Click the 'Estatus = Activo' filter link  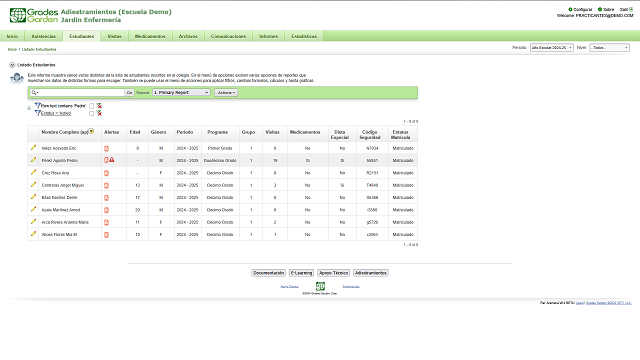coord(56,113)
